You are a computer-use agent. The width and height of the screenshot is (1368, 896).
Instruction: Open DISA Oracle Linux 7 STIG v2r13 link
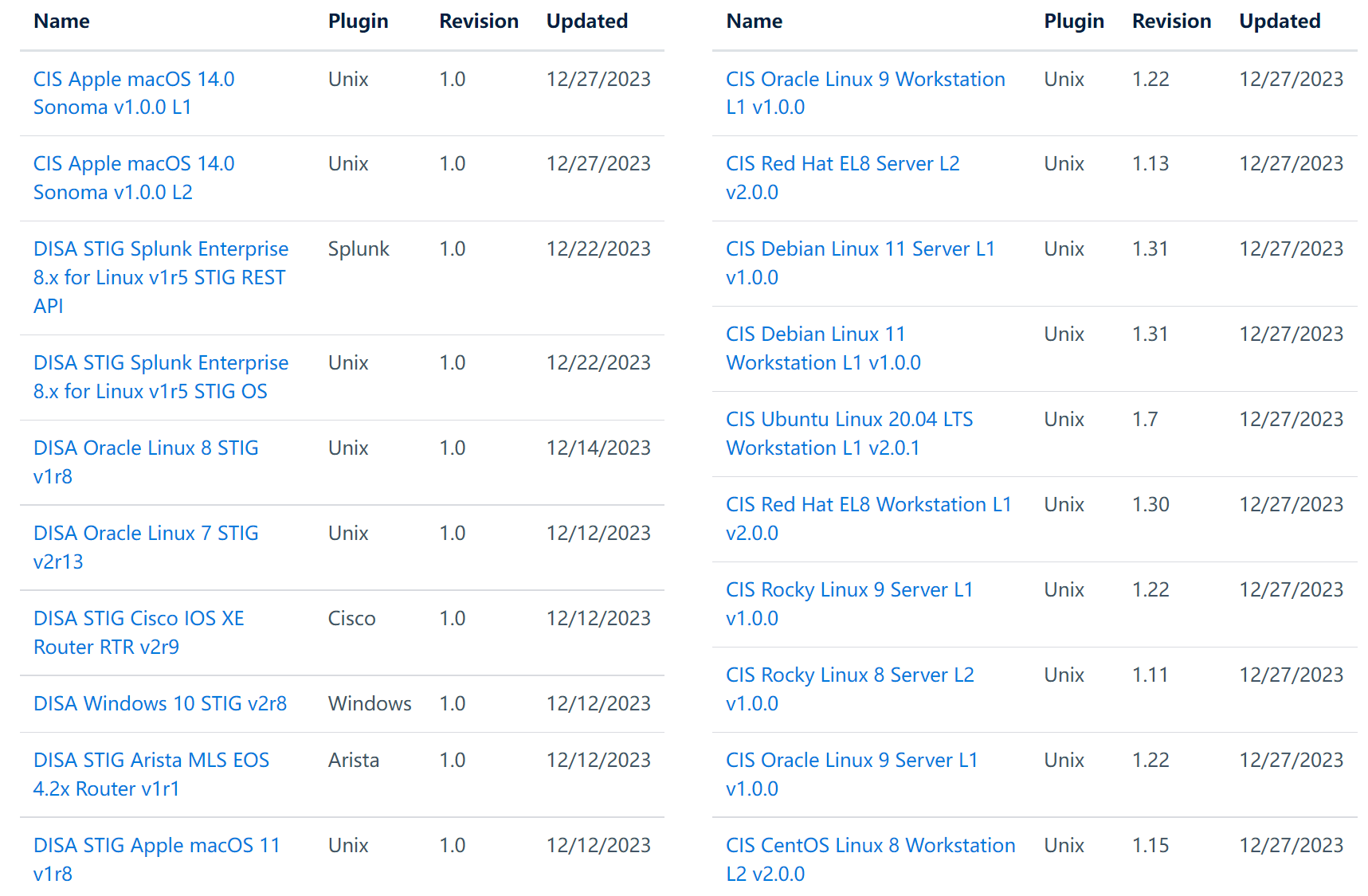click(x=146, y=547)
